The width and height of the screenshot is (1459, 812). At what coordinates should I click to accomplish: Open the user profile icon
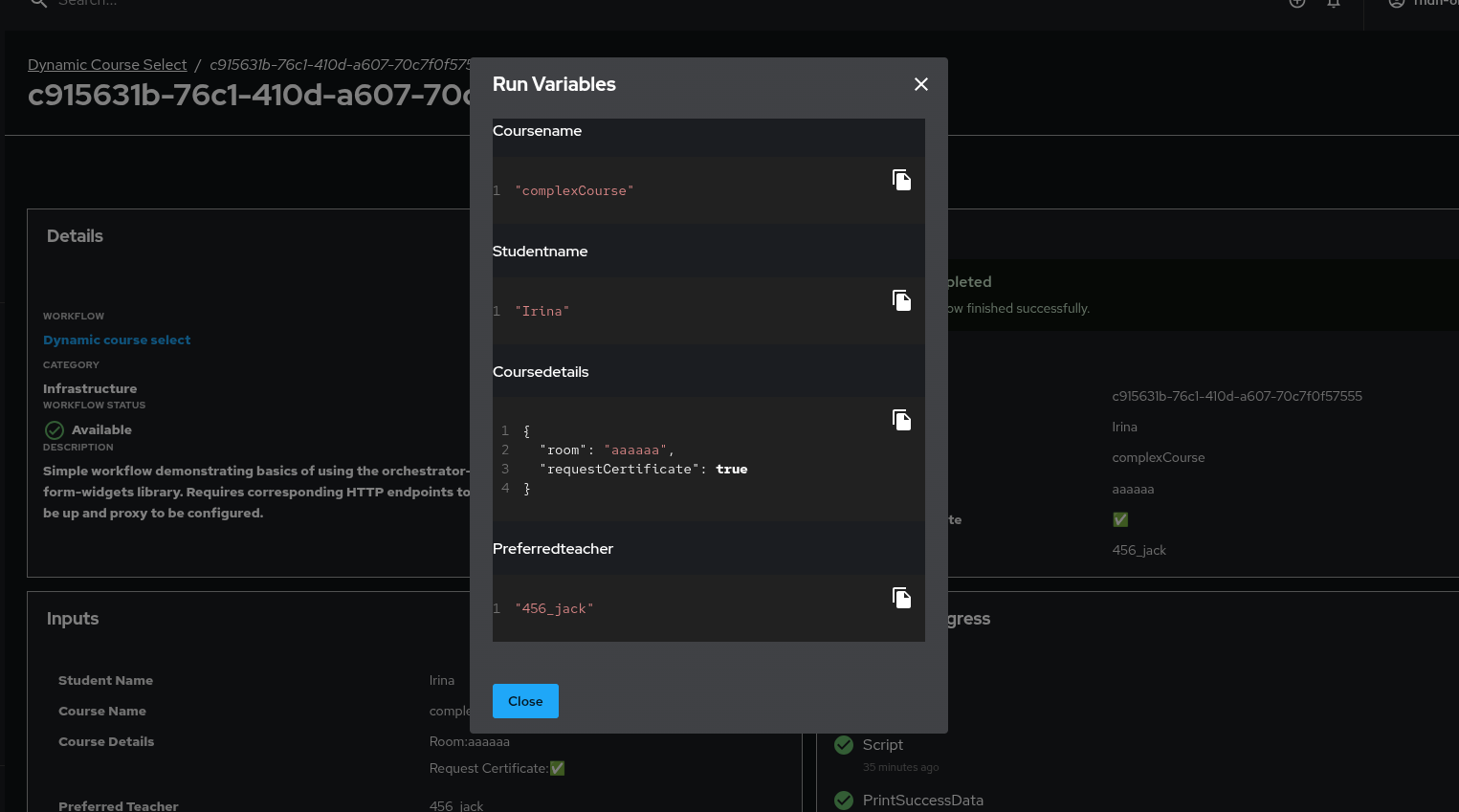click(1397, 3)
